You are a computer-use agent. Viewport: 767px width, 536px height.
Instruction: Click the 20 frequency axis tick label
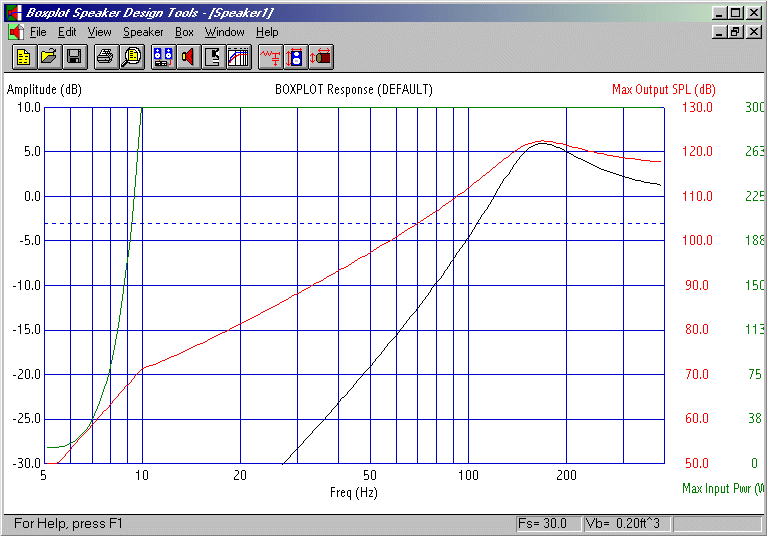coord(240,475)
